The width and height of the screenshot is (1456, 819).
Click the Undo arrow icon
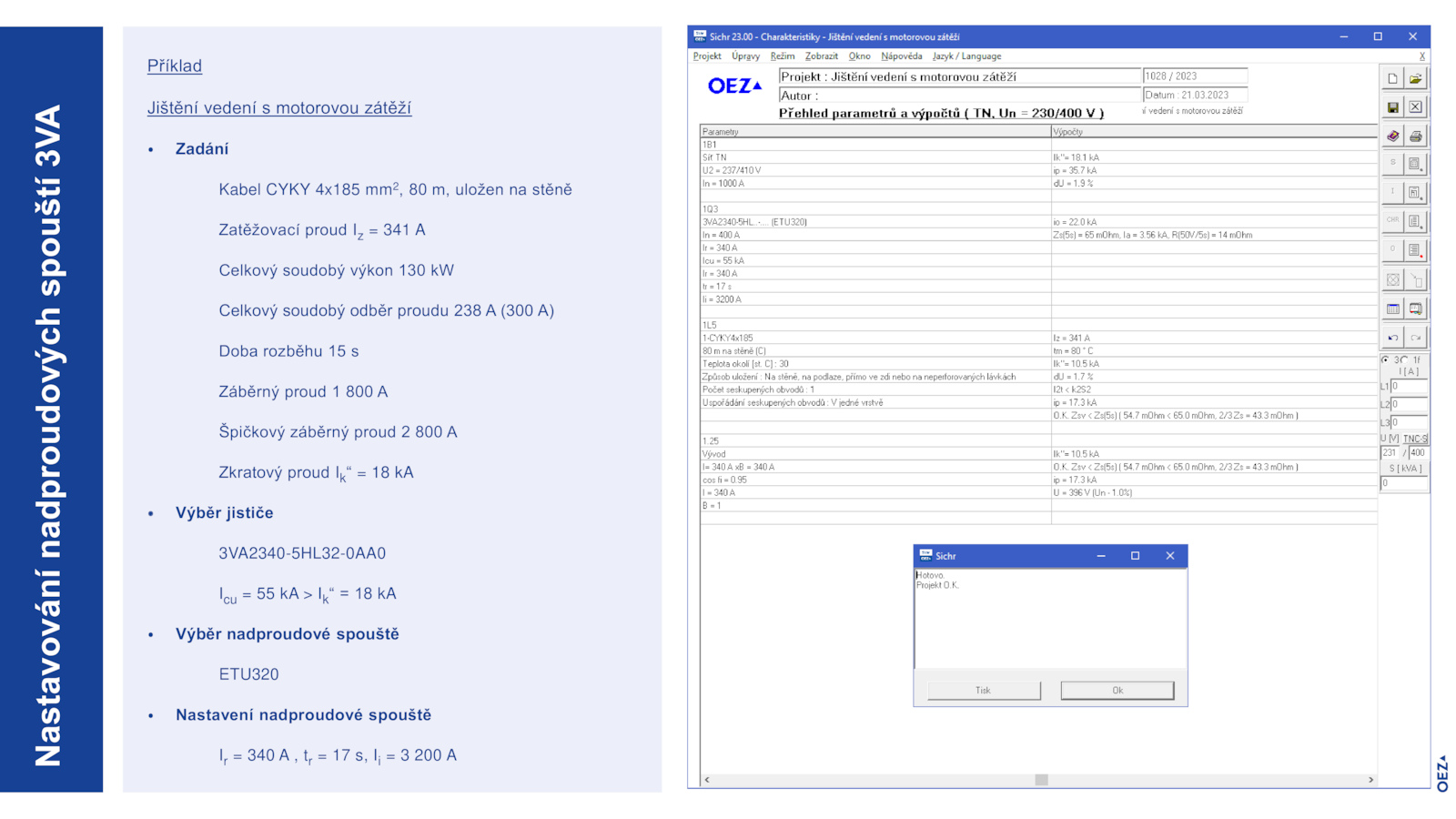(x=1392, y=338)
